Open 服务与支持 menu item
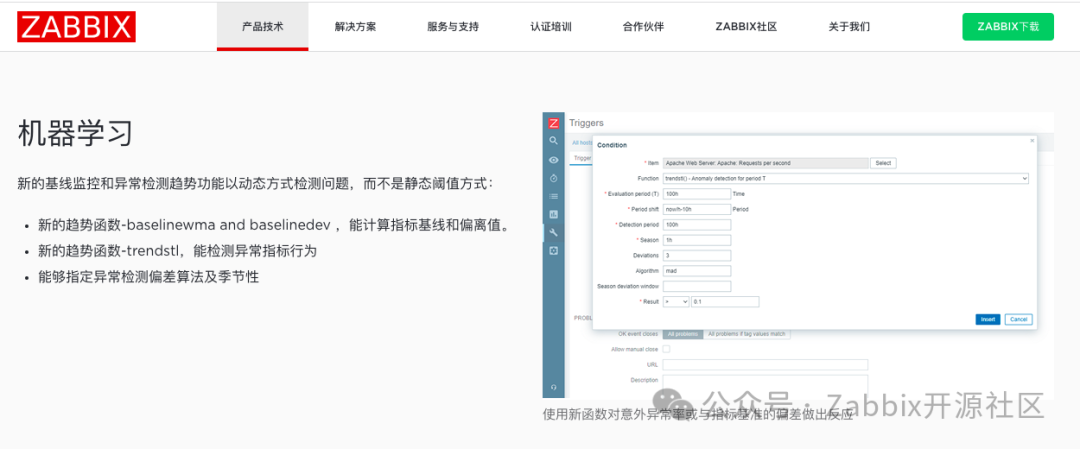This screenshot has width=1080, height=449. 453,27
